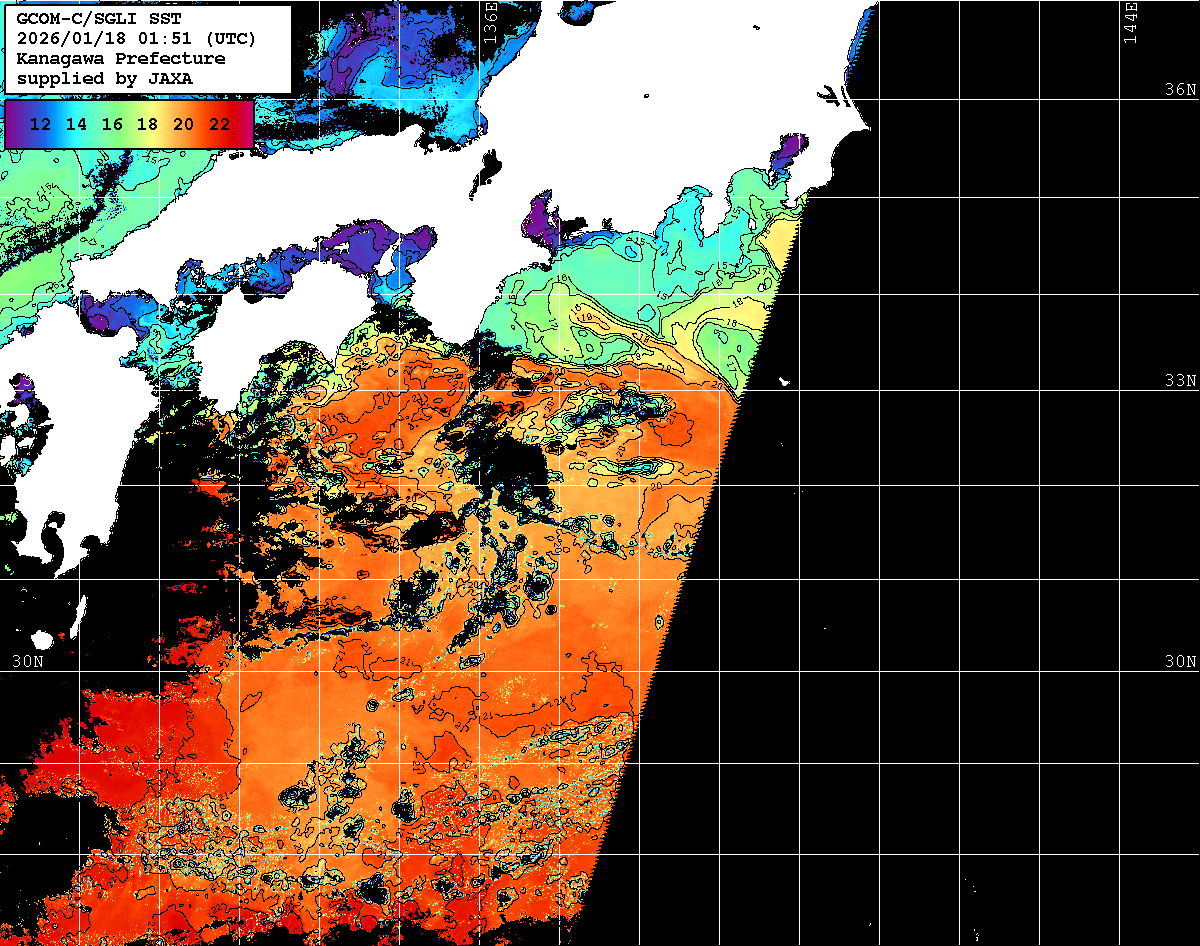1200x946 pixels.
Task: Click the small white island near the 33N line
Action: pos(784,381)
